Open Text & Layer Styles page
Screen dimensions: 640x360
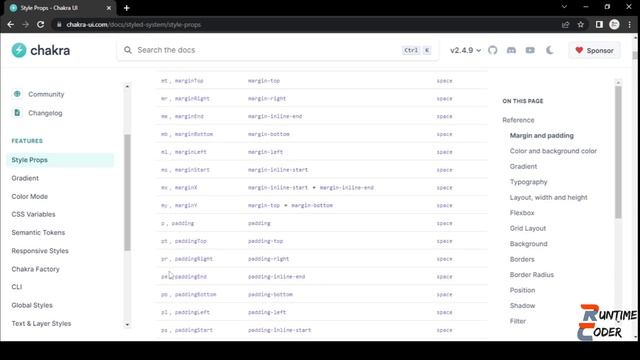click(41, 324)
